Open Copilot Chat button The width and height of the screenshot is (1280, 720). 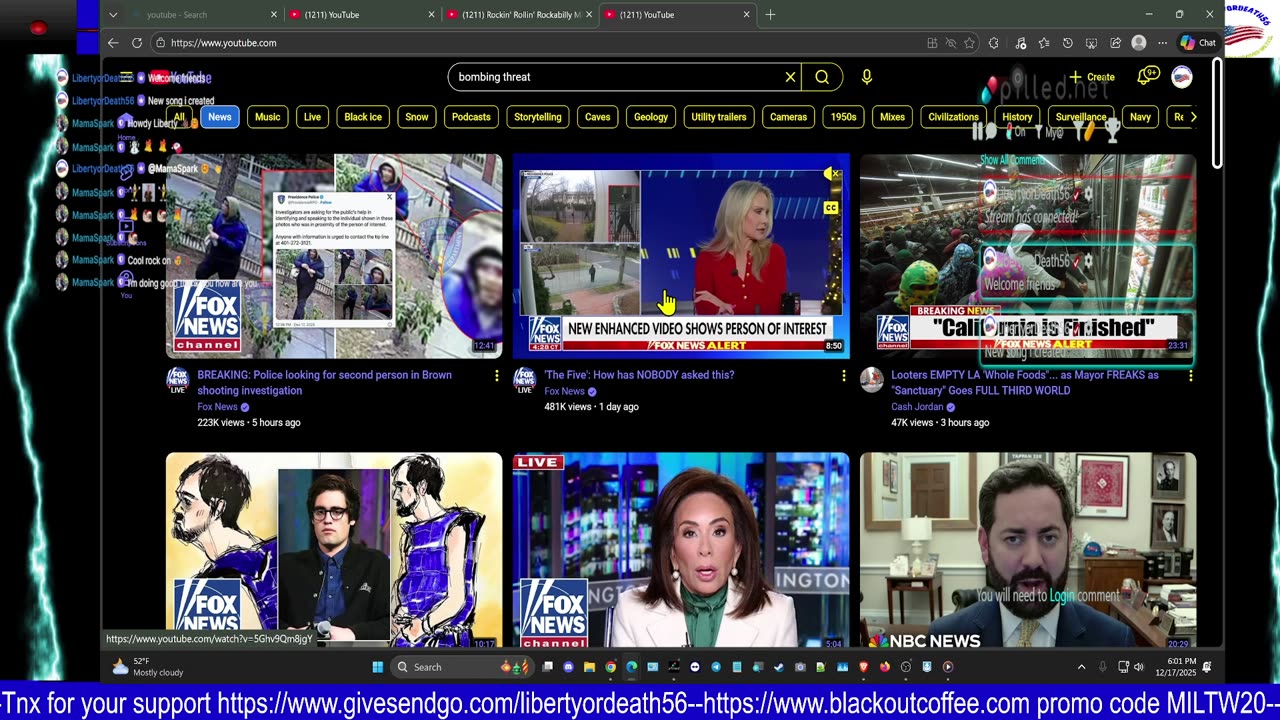click(1198, 43)
